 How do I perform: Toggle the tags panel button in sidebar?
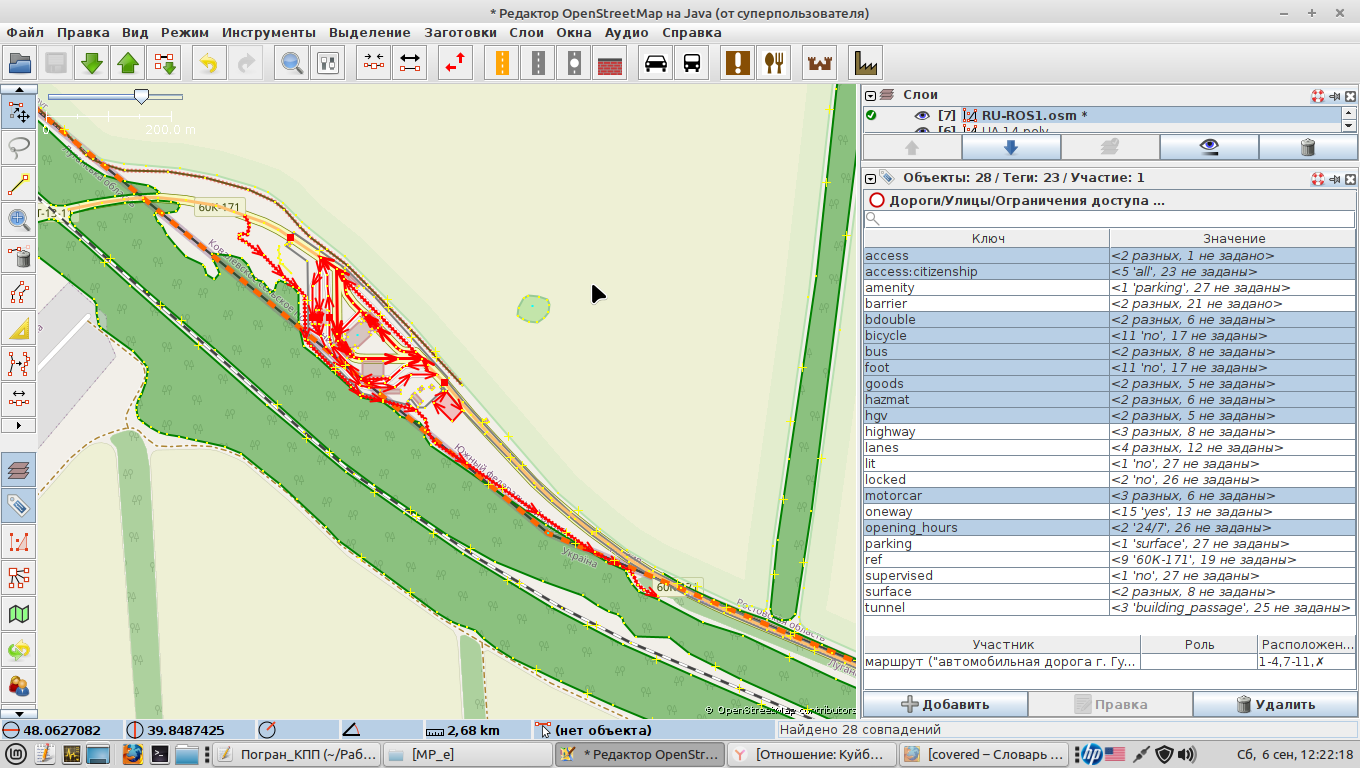pos(19,505)
